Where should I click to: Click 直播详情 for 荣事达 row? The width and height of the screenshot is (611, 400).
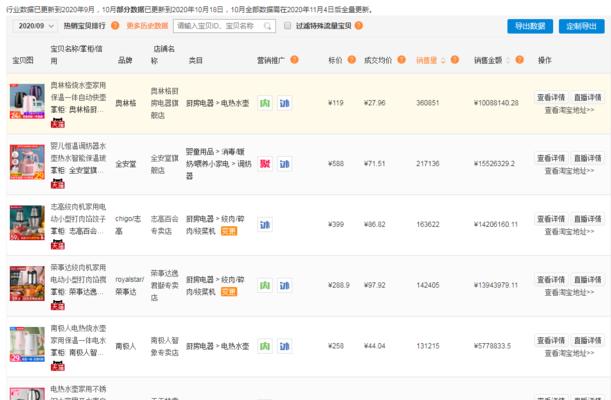point(588,280)
